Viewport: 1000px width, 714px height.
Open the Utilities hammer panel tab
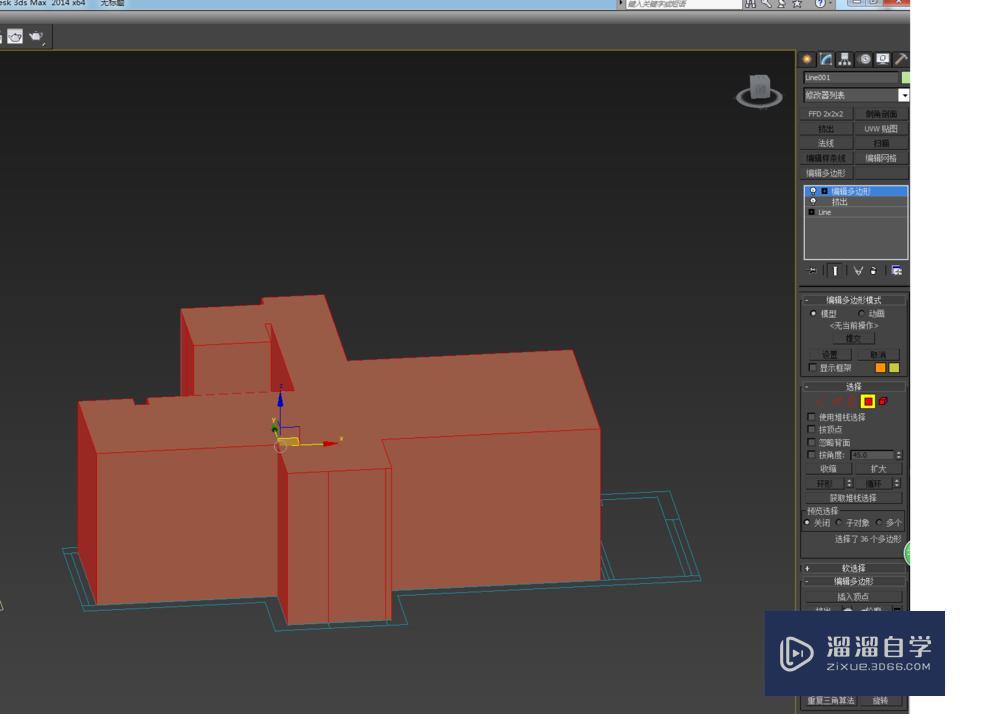tap(901, 59)
